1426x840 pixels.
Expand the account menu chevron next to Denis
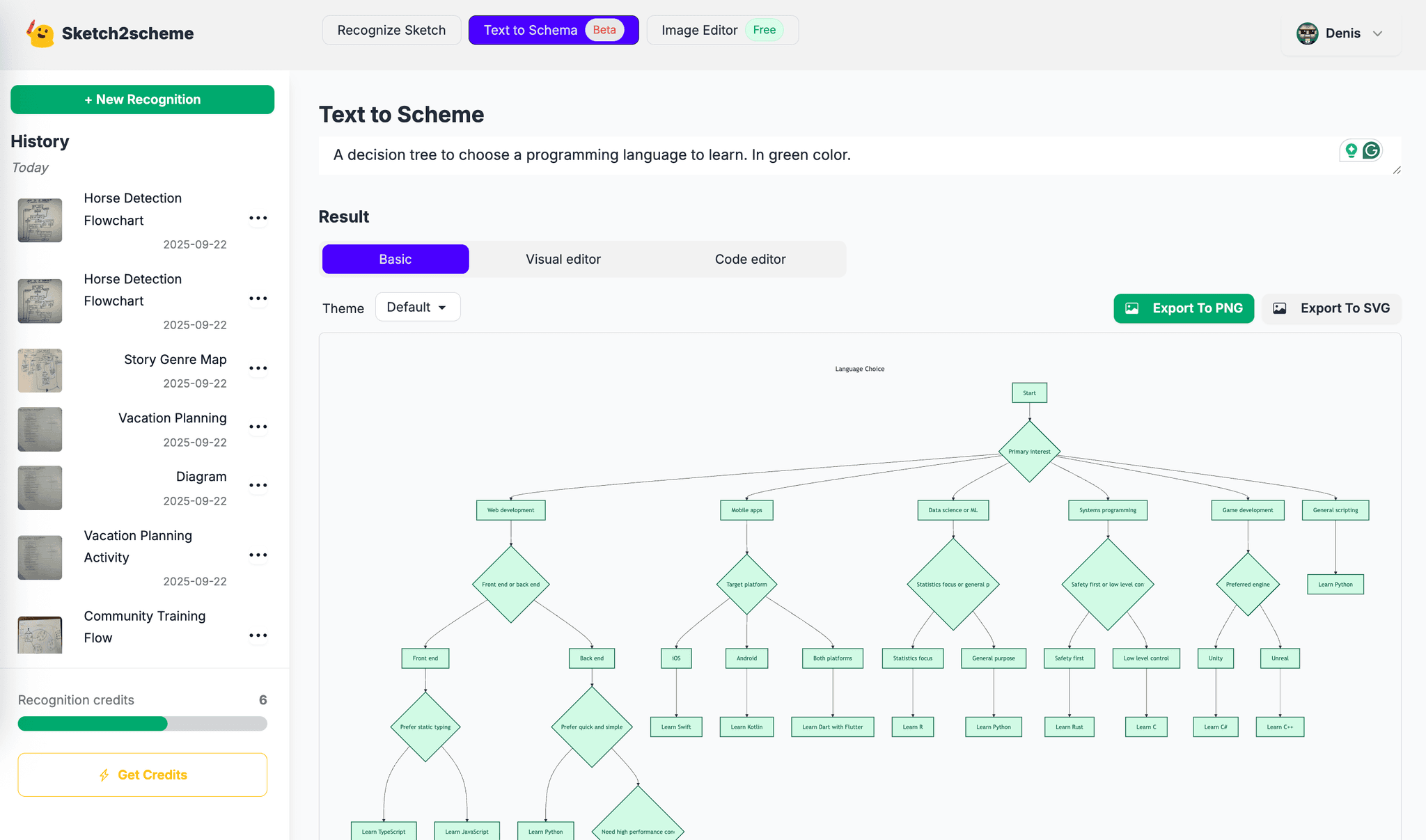[x=1379, y=33]
